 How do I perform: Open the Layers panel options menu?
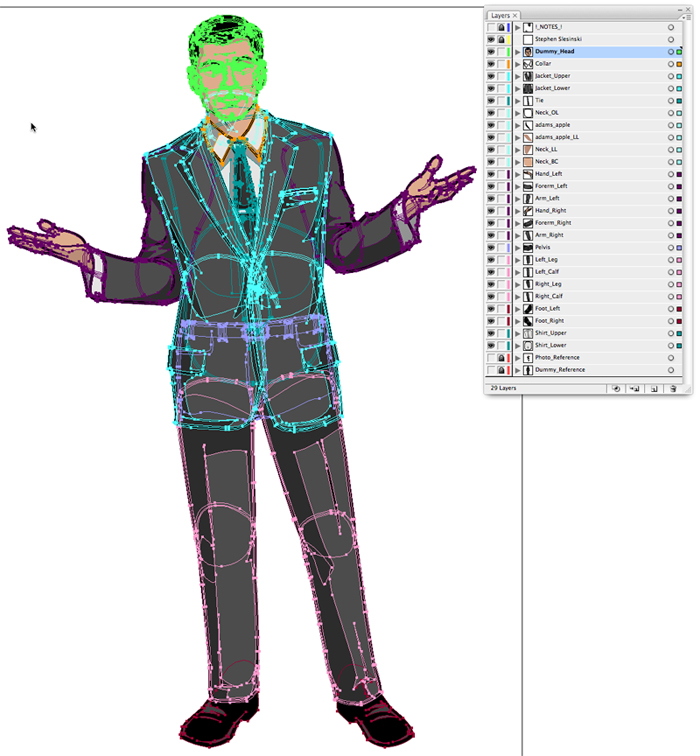click(687, 17)
